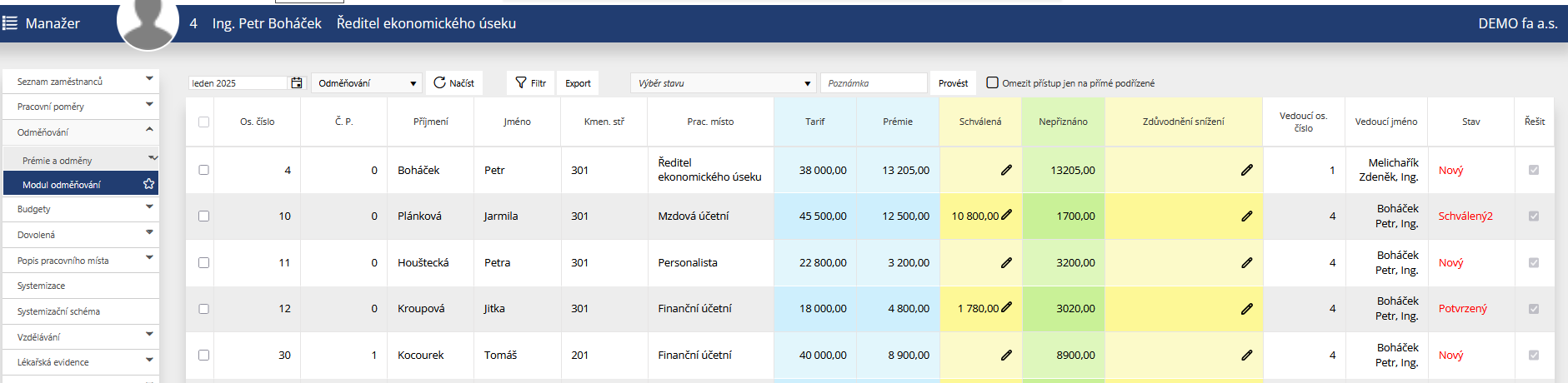Edit Zdůvodnění snížení for Kocourek

pyautogui.click(x=1246, y=355)
